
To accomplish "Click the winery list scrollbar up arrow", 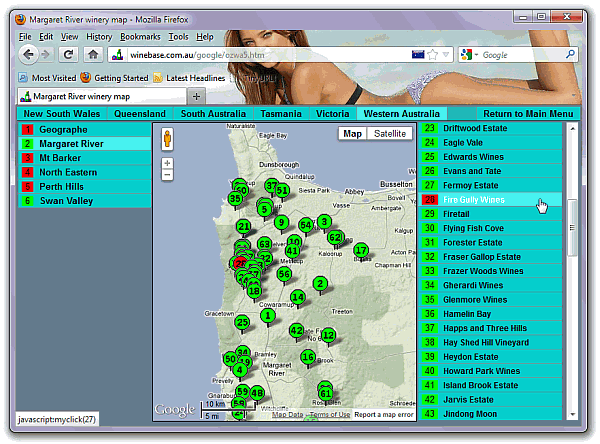I will pos(572,129).
